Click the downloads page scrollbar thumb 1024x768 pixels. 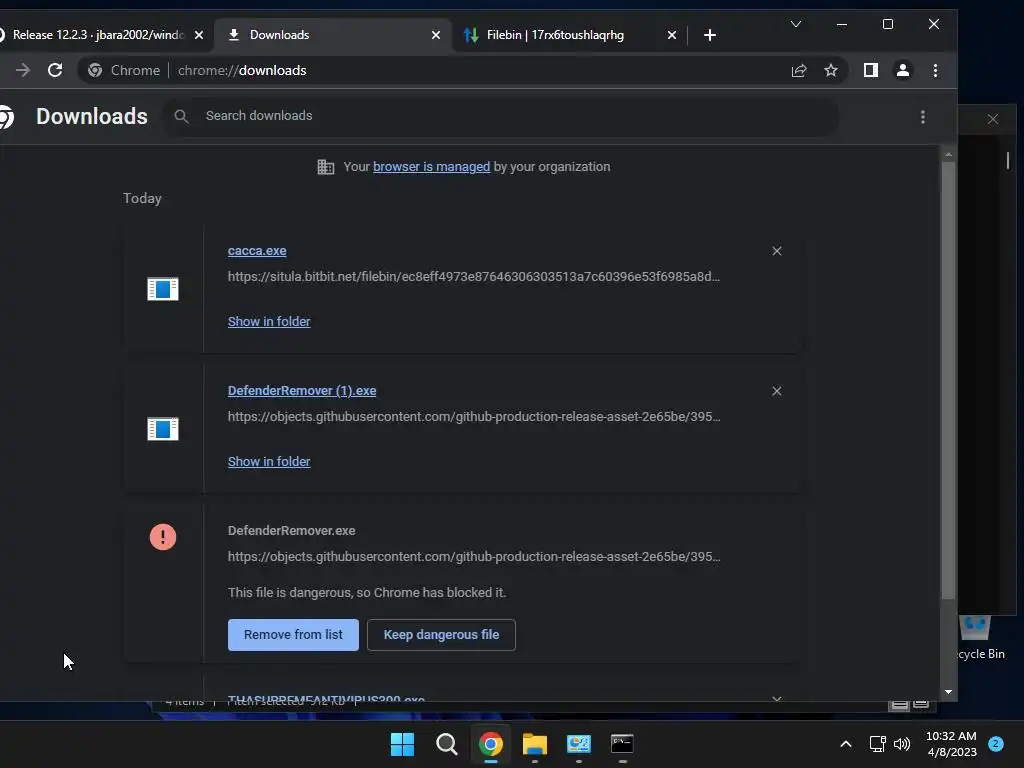948,380
